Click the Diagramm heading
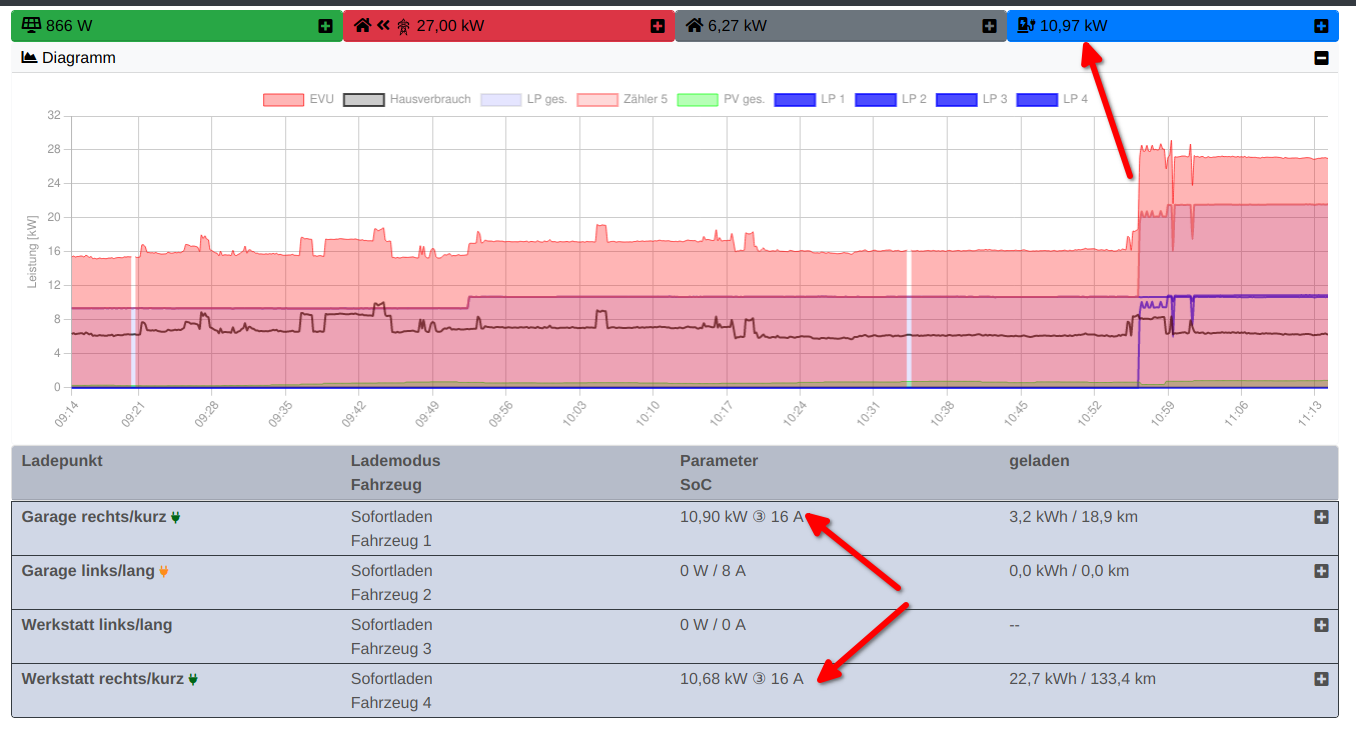1356x730 pixels. 79,58
